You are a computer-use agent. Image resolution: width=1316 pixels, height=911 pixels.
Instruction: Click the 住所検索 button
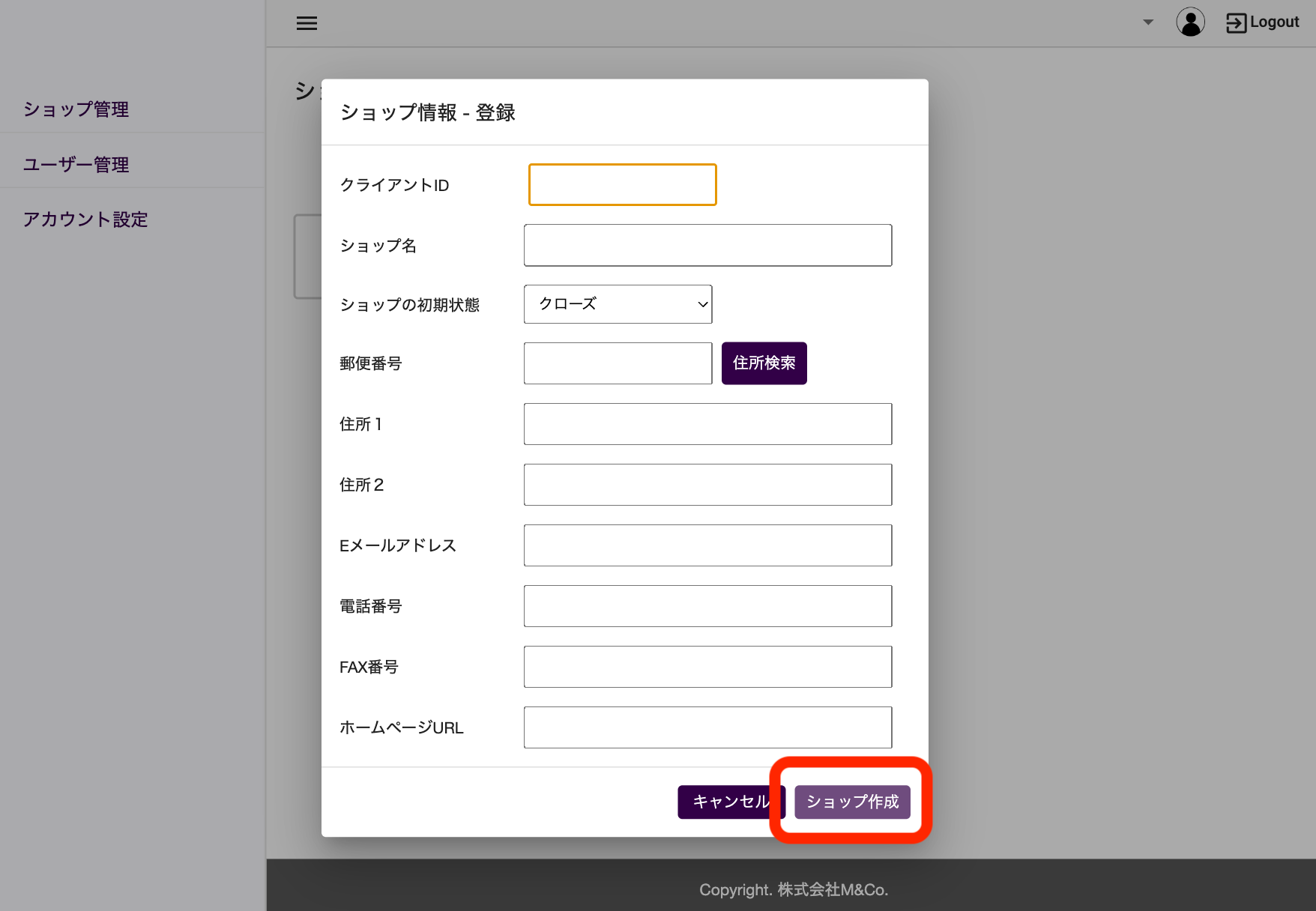pyautogui.click(x=764, y=363)
